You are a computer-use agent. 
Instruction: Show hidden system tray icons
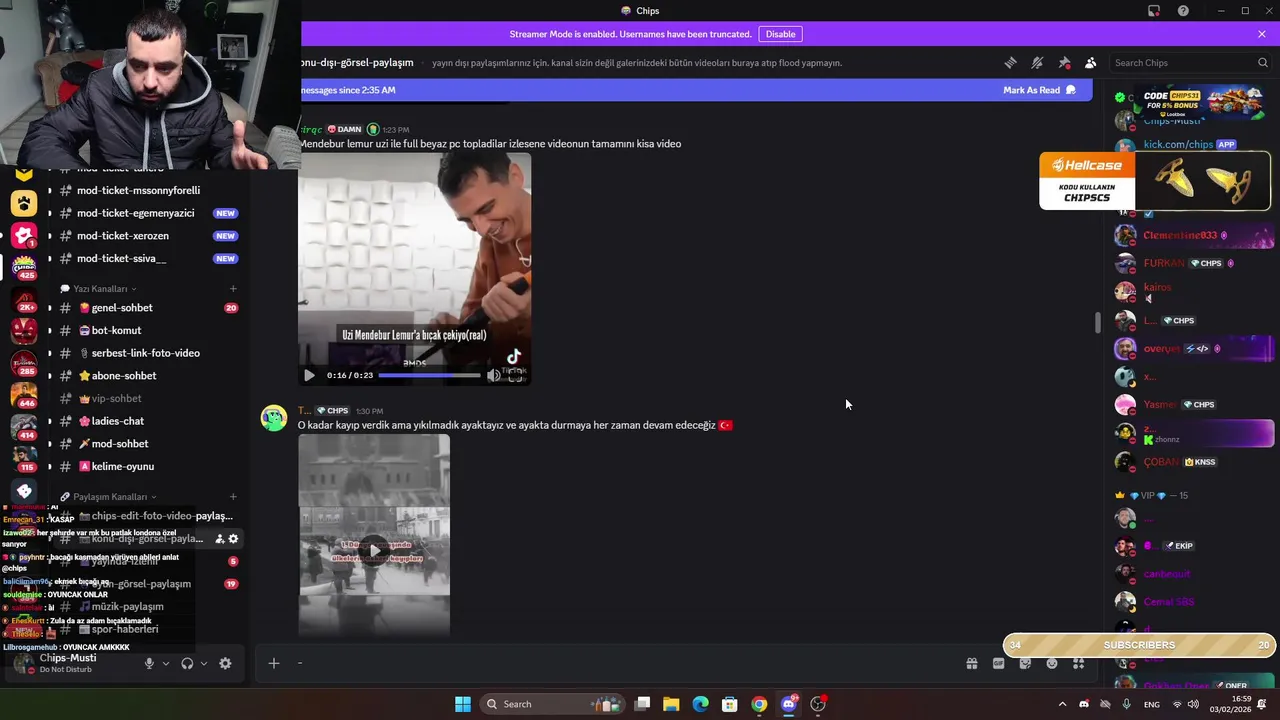[x=1062, y=704]
